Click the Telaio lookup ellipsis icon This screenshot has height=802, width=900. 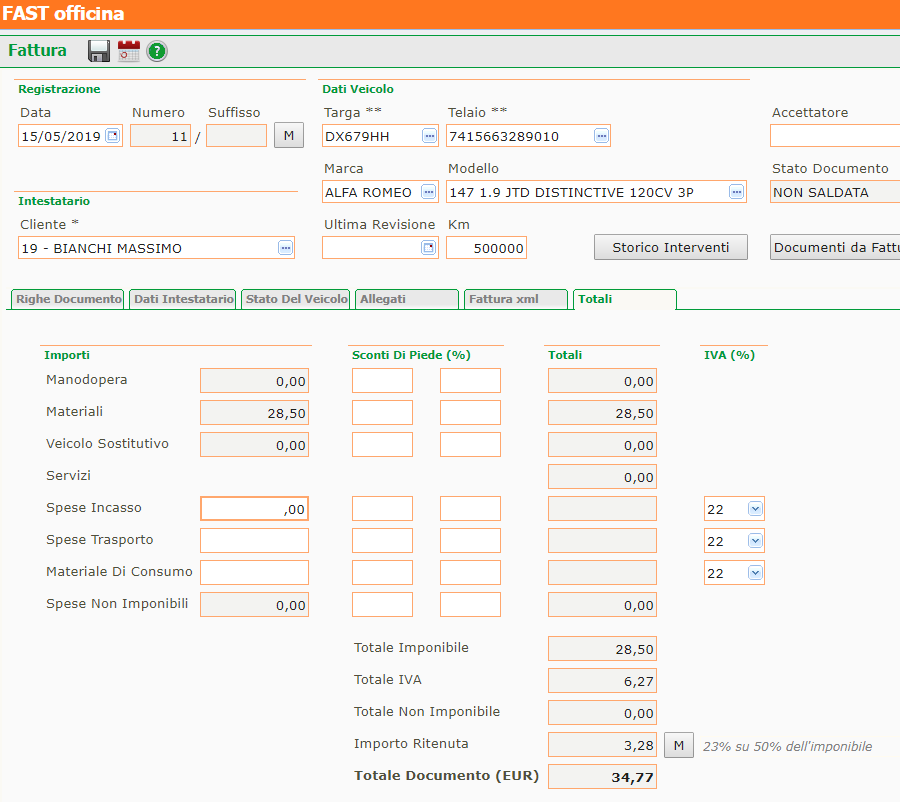click(x=601, y=136)
